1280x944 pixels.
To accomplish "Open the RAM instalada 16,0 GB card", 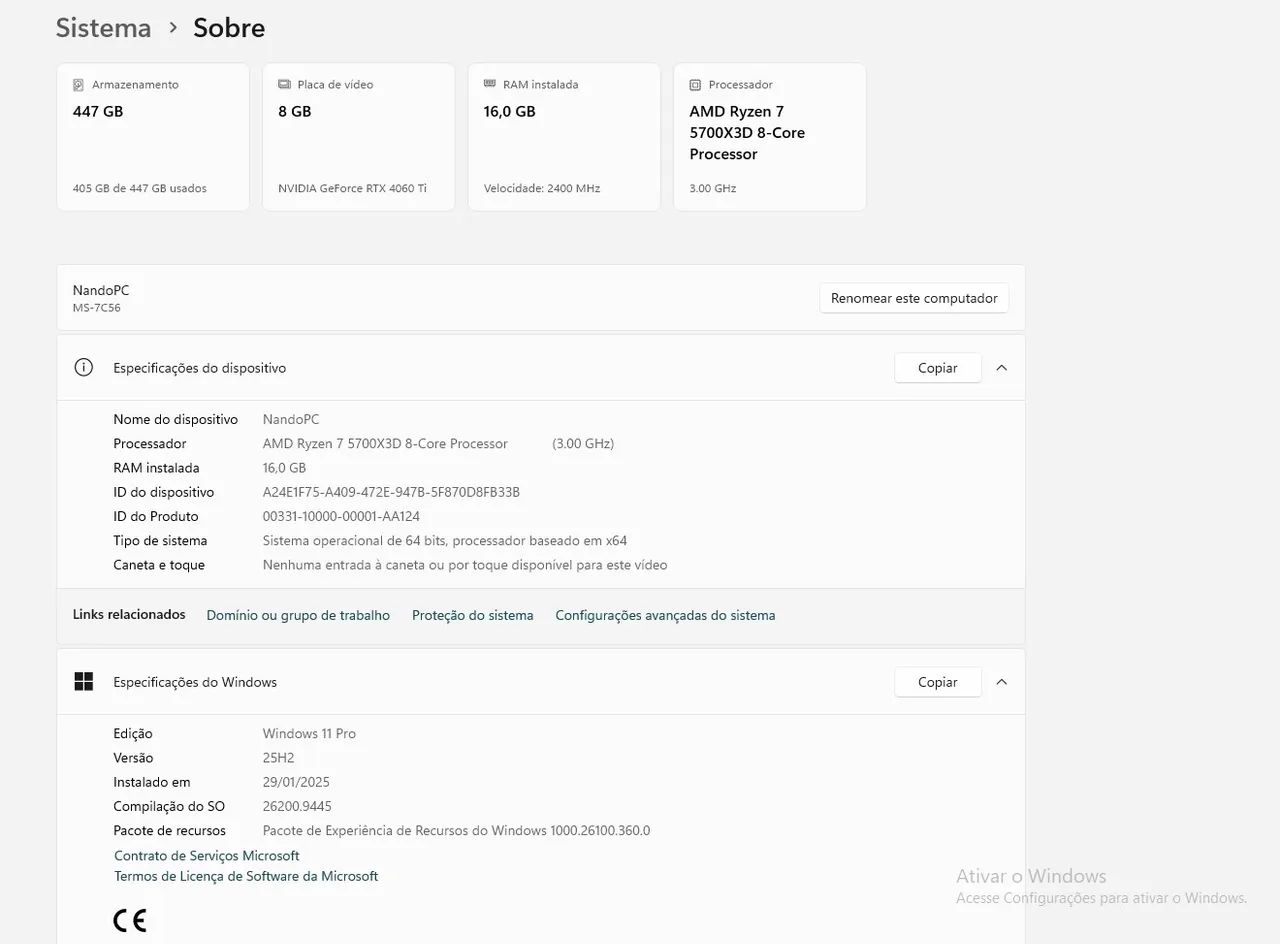I will tap(564, 137).
